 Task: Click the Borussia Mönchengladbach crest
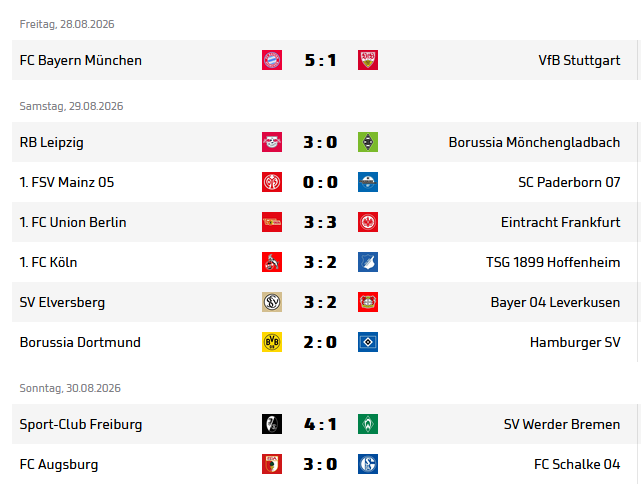(x=368, y=142)
